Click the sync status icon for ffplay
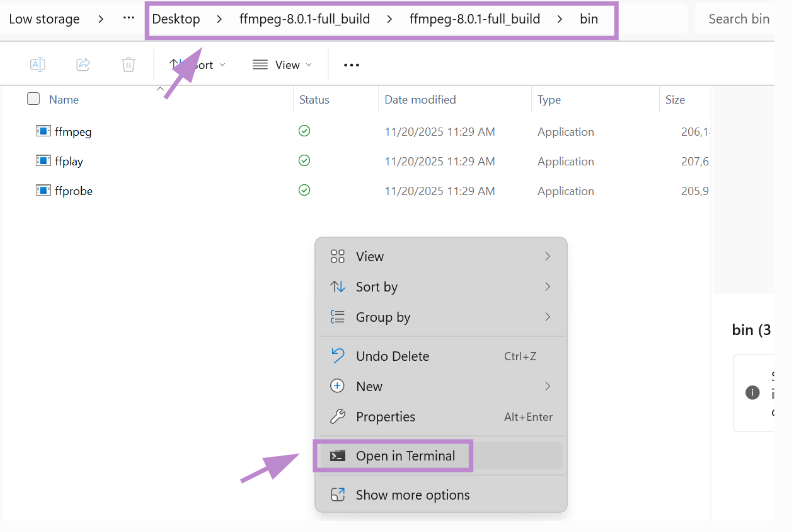This screenshot has width=792, height=532. click(304, 161)
